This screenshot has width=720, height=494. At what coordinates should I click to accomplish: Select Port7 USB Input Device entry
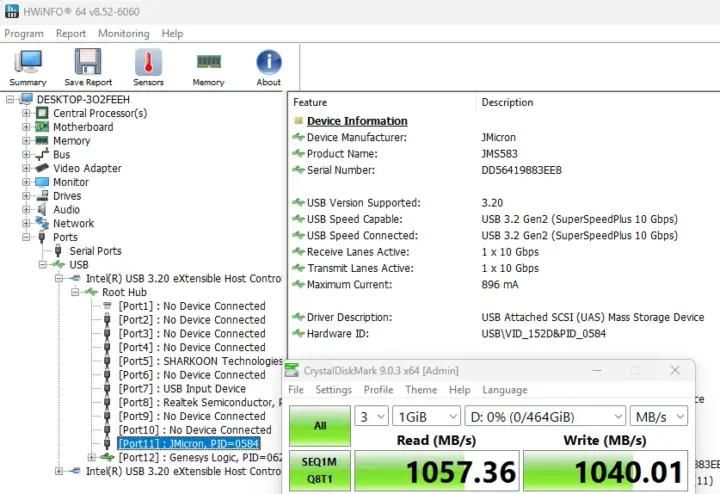pyautogui.click(x=182, y=388)
